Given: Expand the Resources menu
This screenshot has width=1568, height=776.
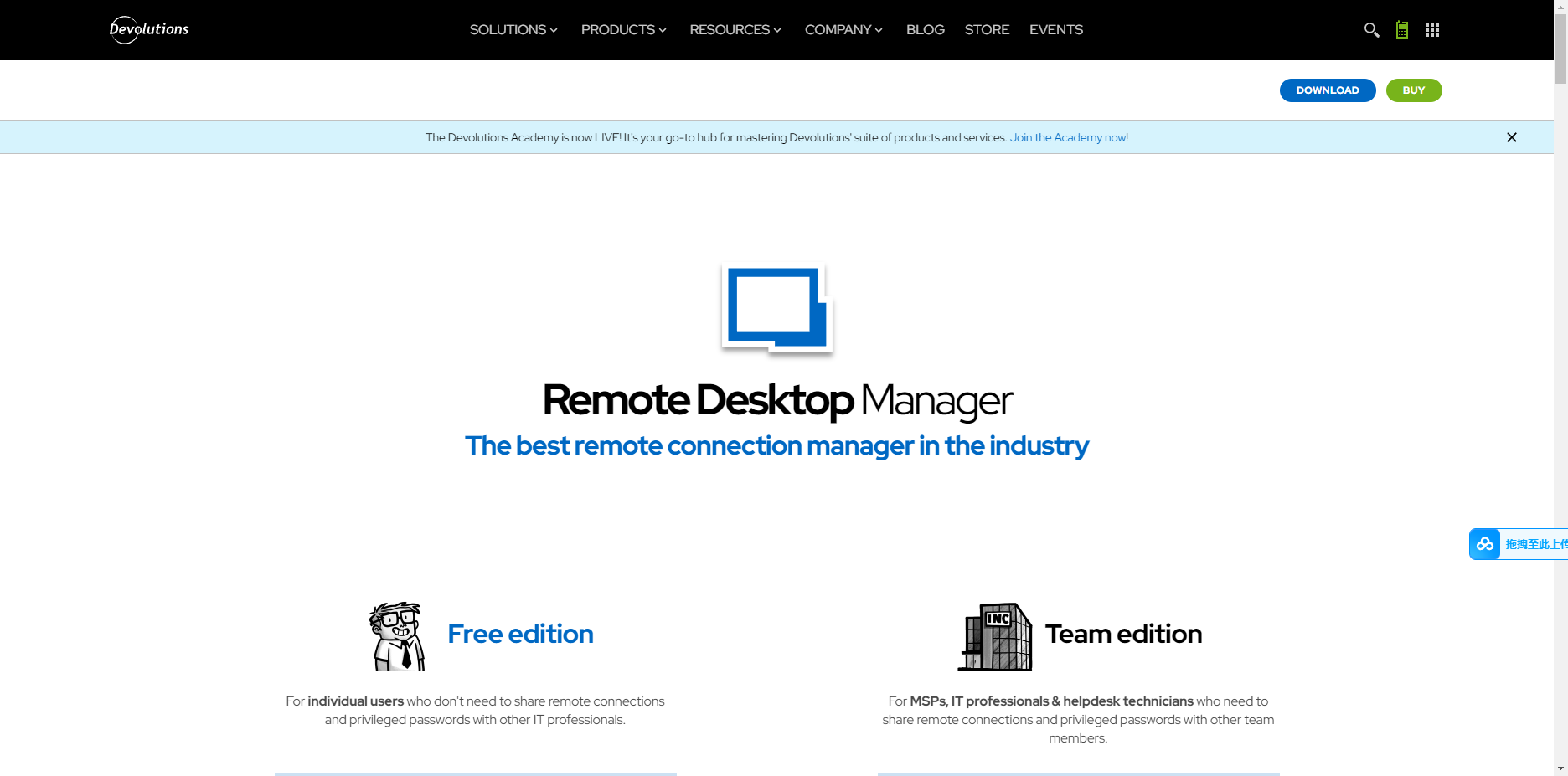Looking at the screenshot, I should (735, 30).
